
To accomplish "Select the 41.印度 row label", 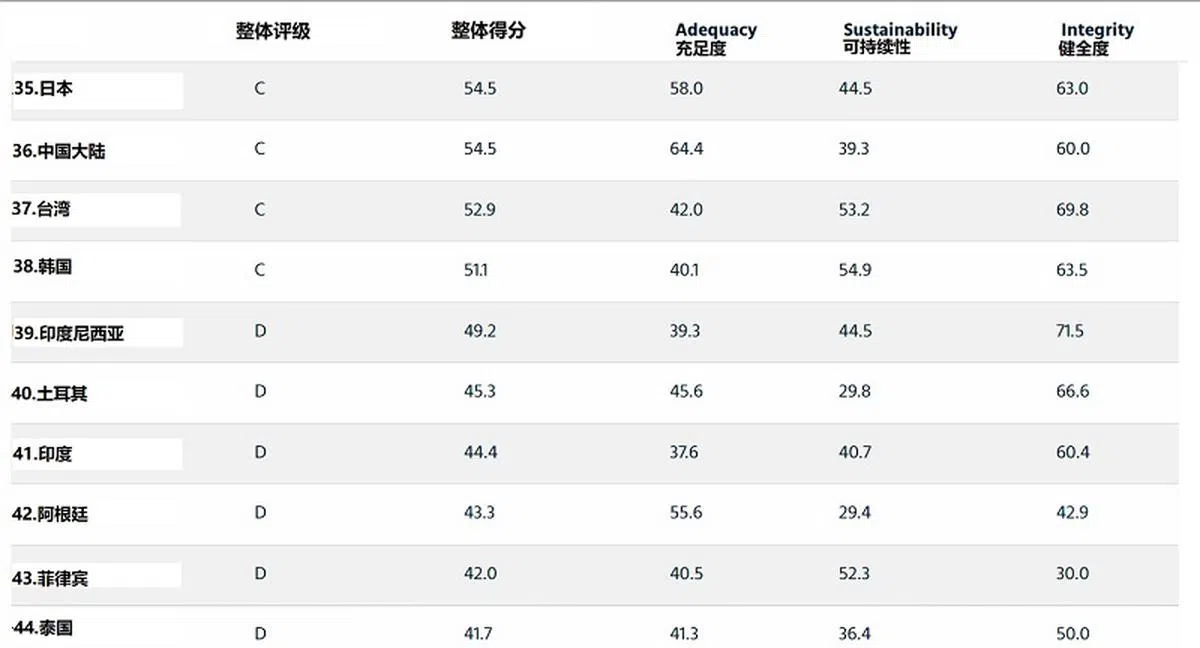I will 42,454.
